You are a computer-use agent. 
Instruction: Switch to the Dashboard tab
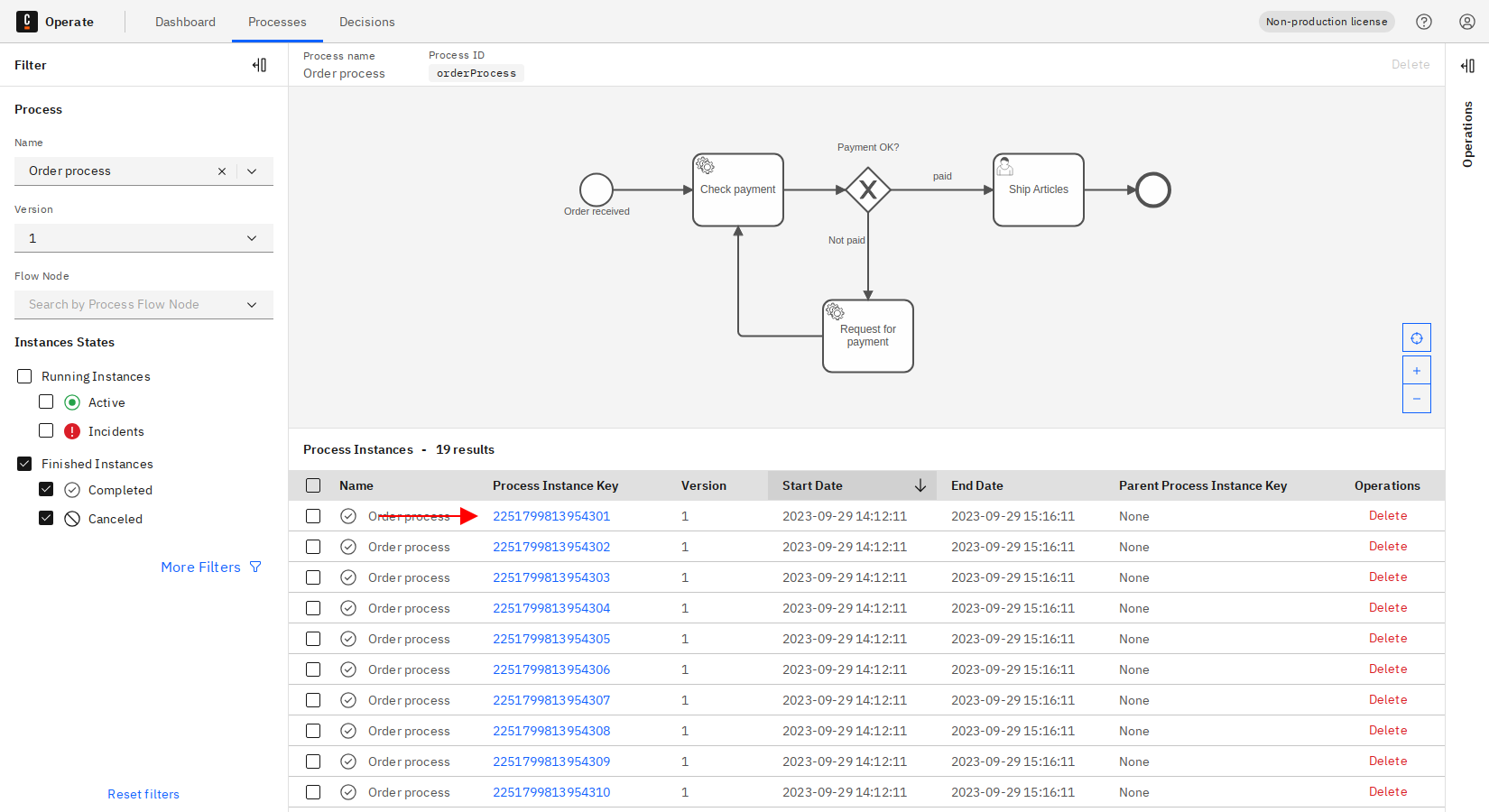(185, 22)
